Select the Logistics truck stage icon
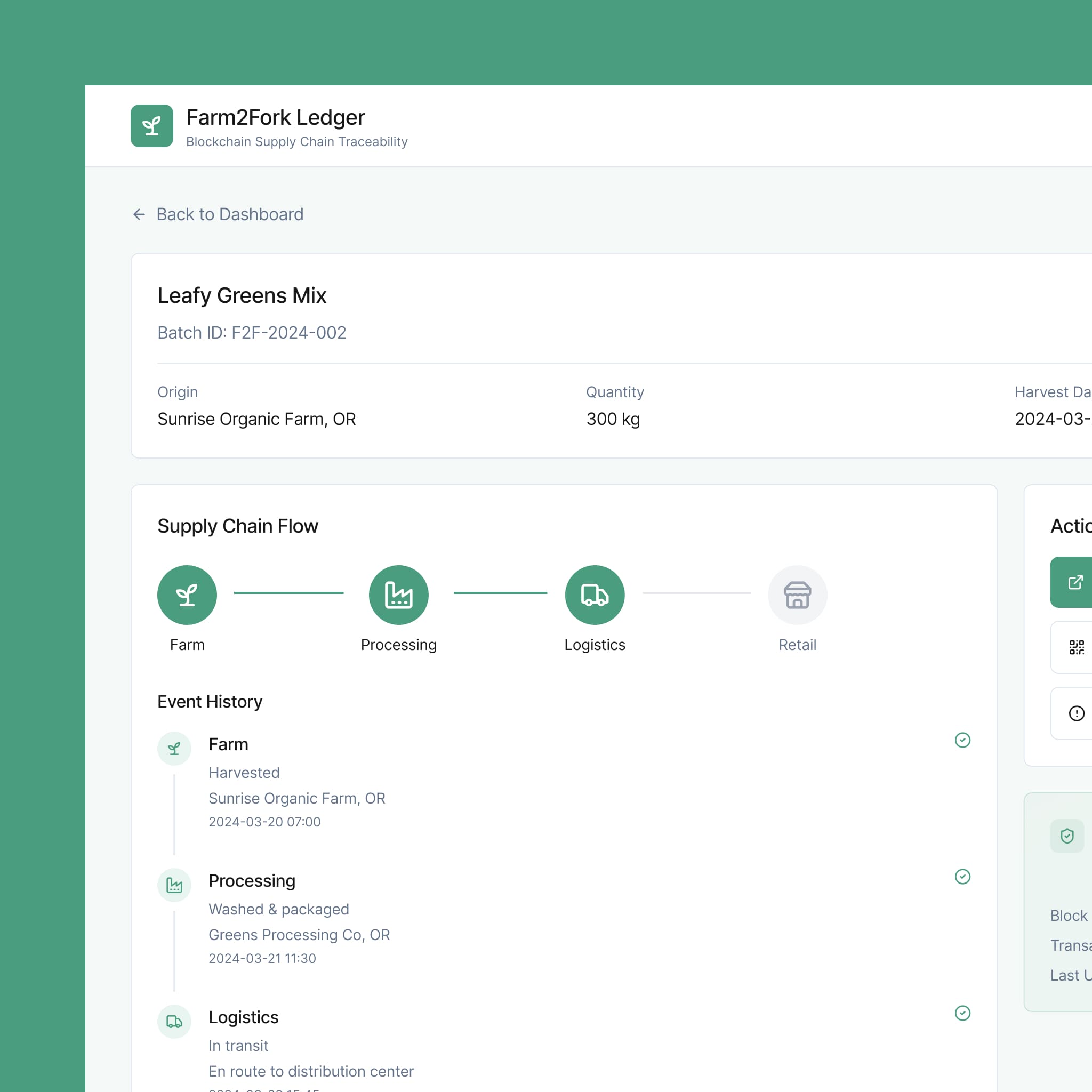This screenshot has height=1092, width=1092. pyautogui.click(x=595, y=595)
